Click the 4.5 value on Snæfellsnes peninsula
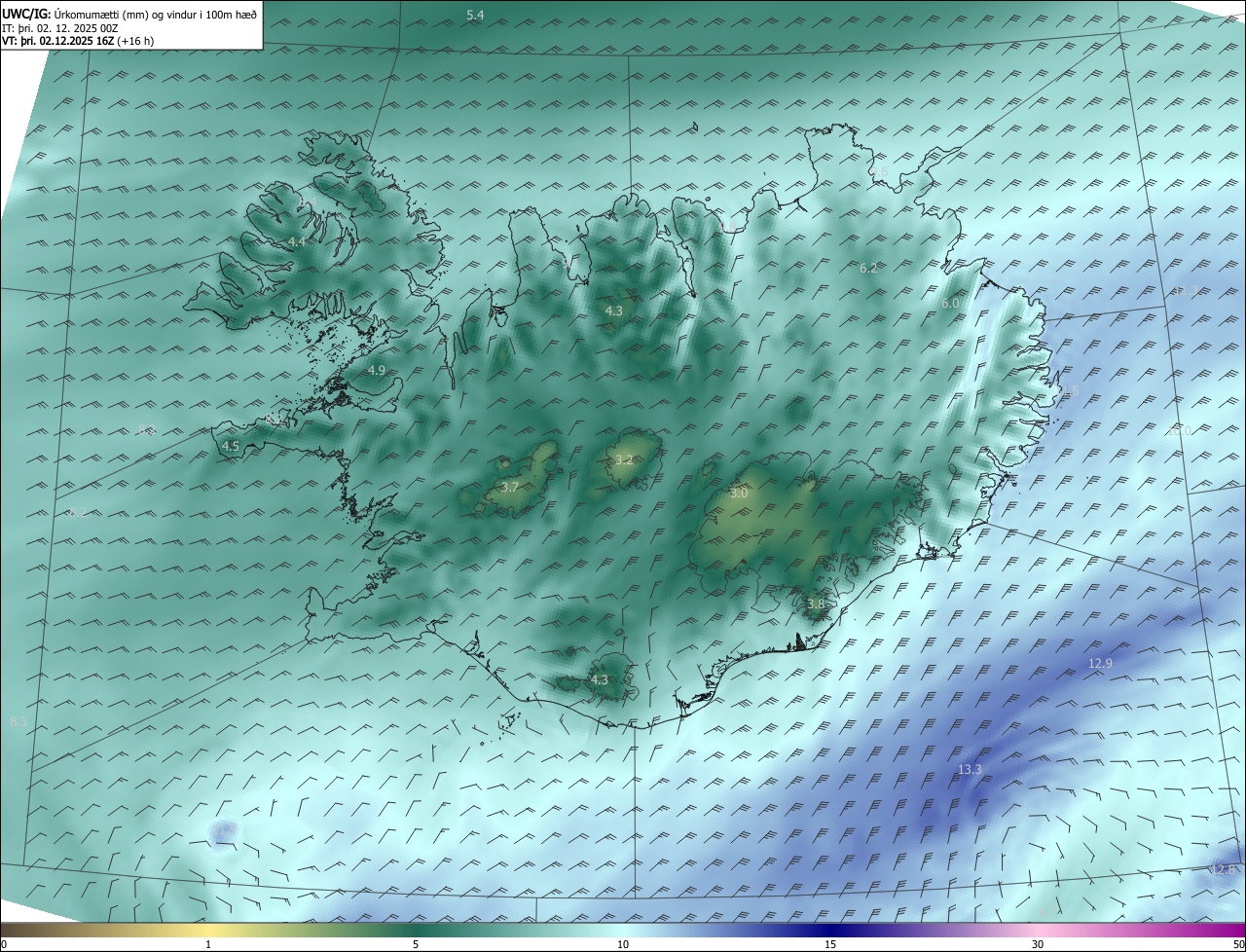The width and height of the screenshot is (1246, 952). pyautogui.click(x=231, y=447)
